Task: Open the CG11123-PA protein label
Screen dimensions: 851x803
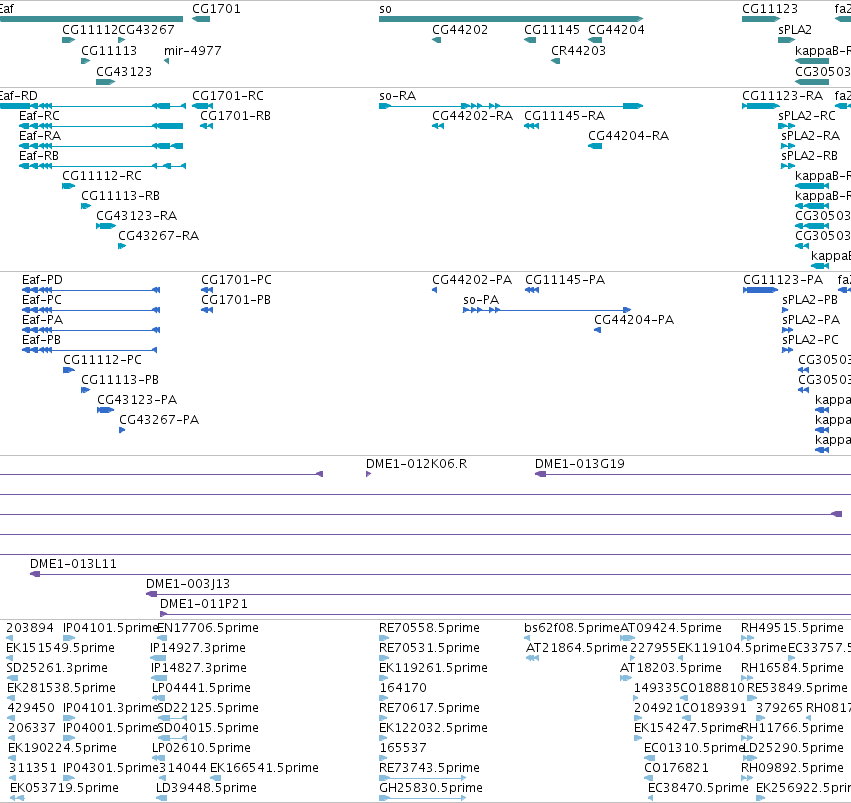Action: pyautogui.click(x=783, y=280)
